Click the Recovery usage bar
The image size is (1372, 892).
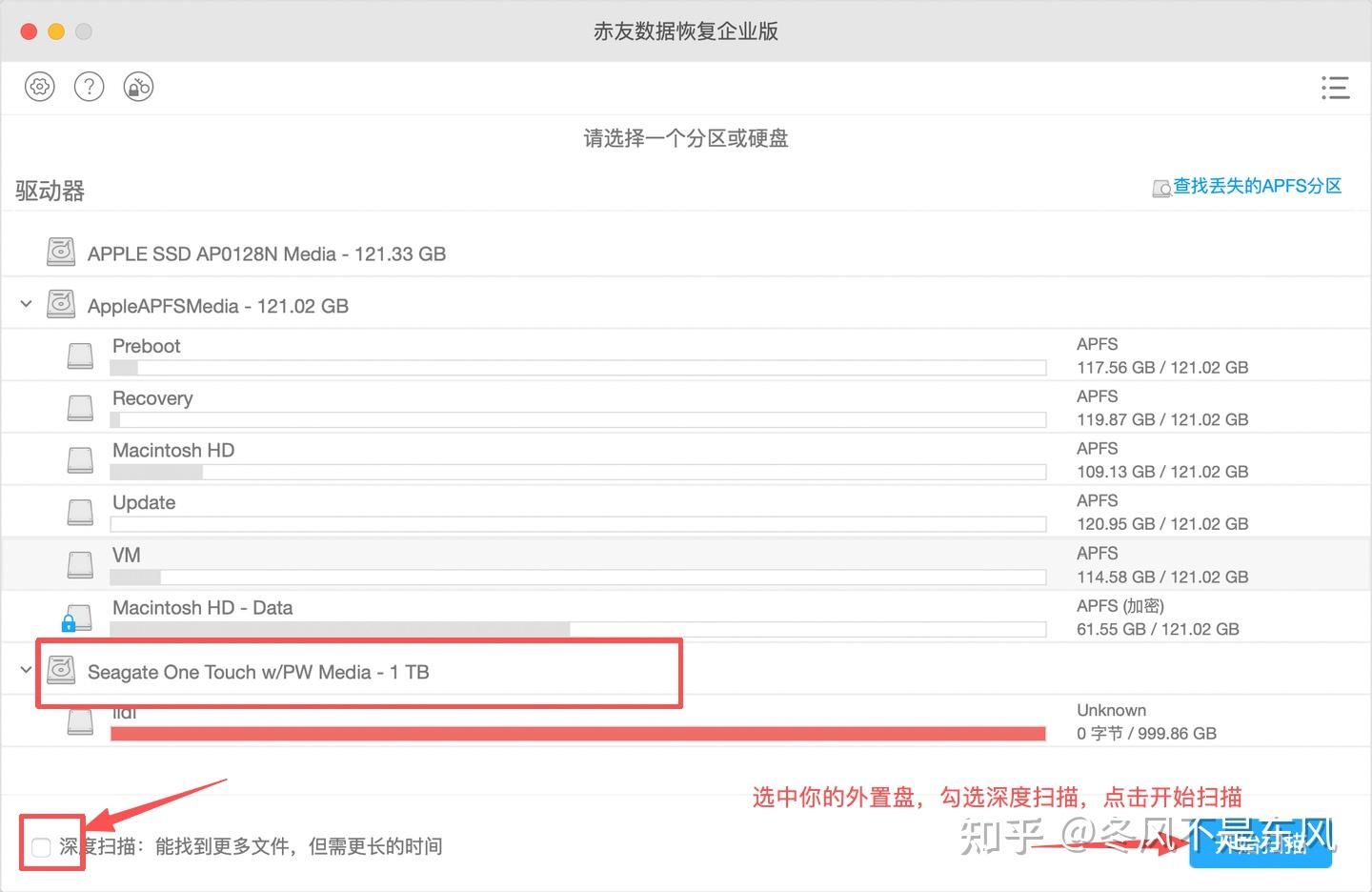(x=578, y=420)
